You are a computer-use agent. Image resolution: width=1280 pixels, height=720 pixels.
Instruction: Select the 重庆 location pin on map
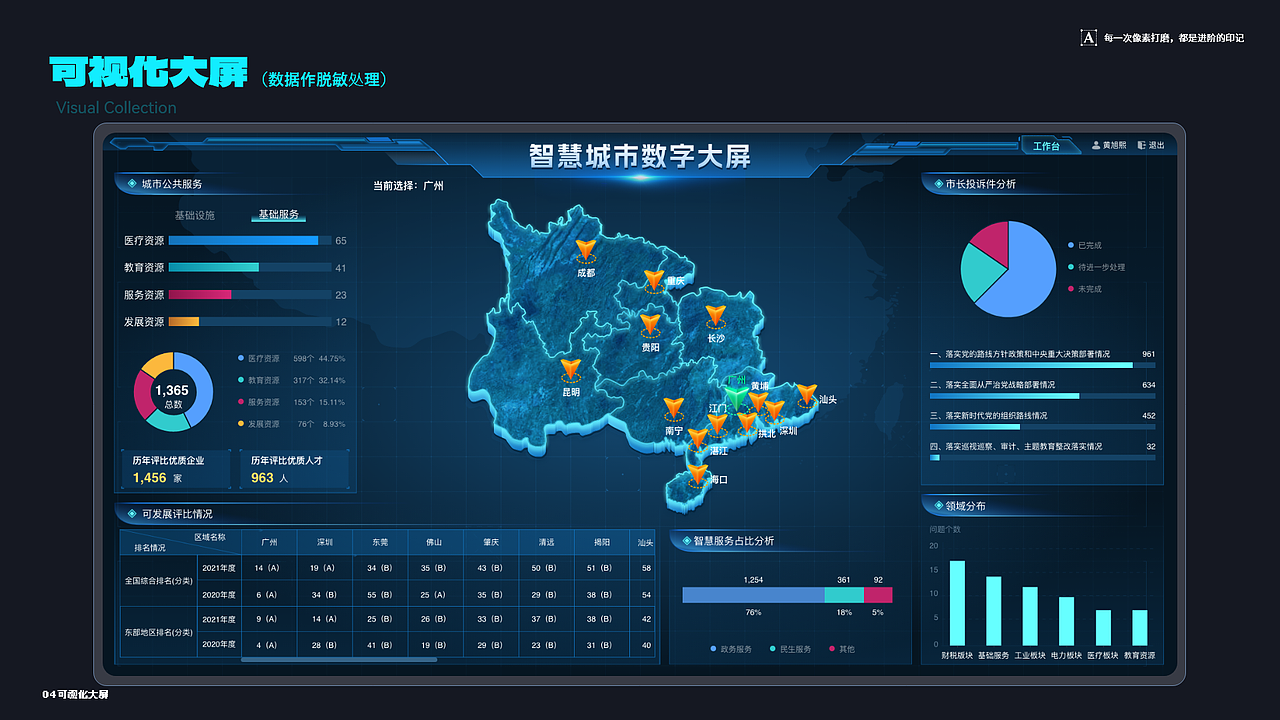click(654, 279)
